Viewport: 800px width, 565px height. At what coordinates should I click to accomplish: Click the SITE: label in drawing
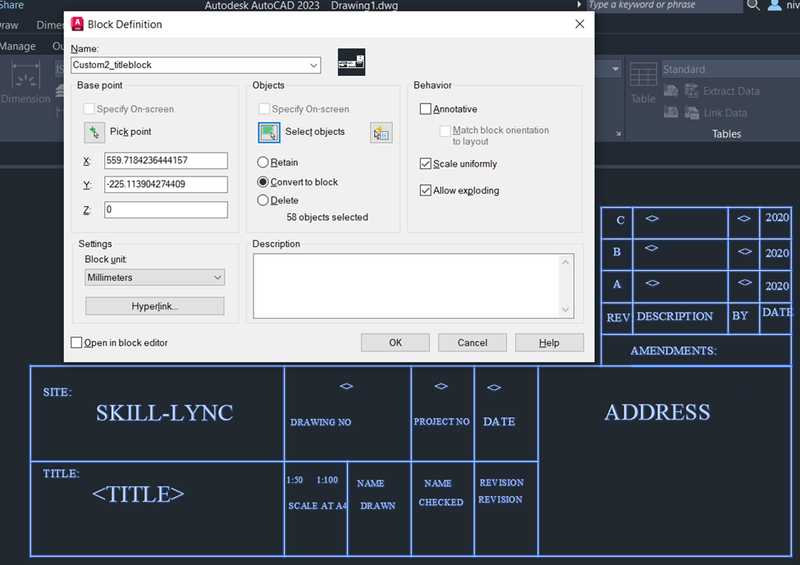(x=58, y=392)
